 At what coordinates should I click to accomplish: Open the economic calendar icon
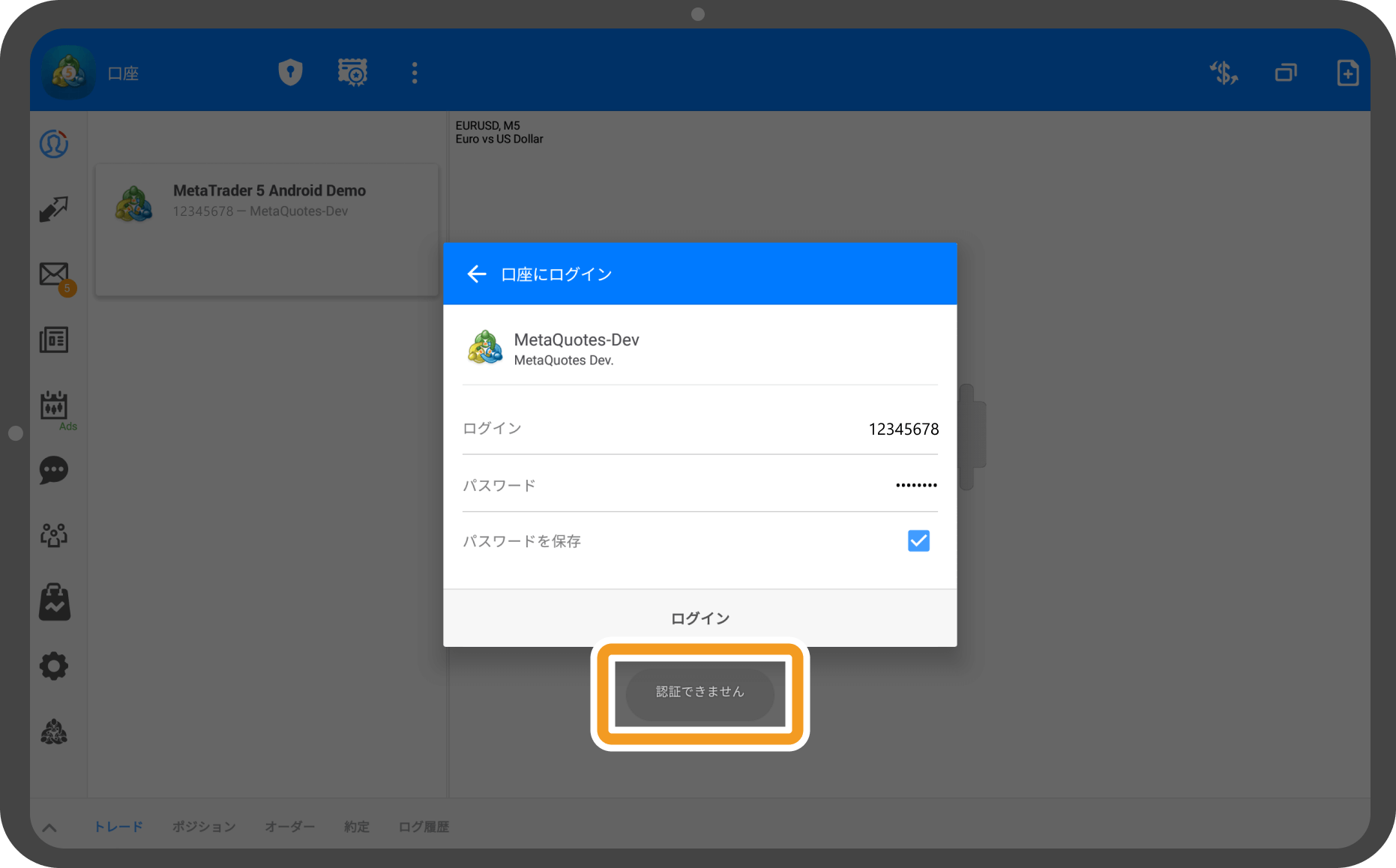coord(54,406)
